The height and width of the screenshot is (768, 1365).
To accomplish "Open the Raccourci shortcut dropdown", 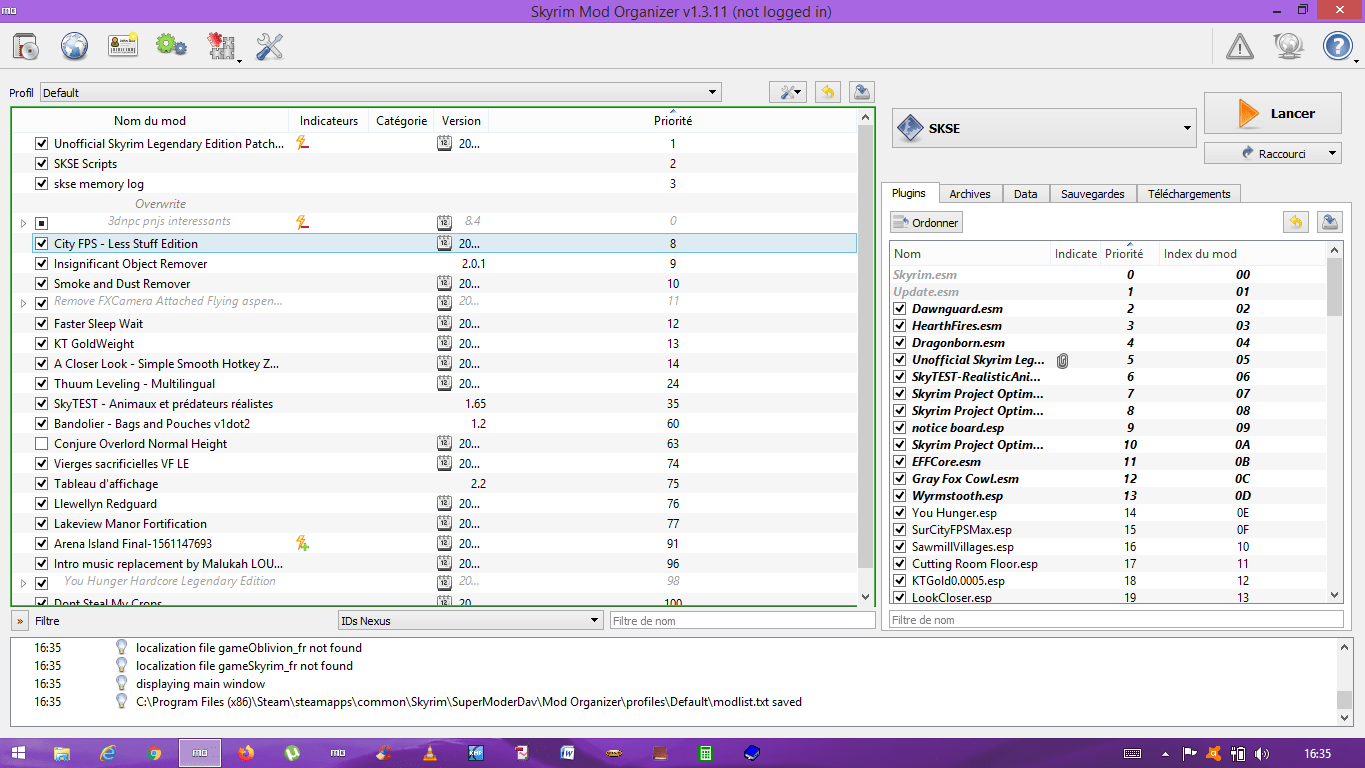I will (x=1273, y=153).
